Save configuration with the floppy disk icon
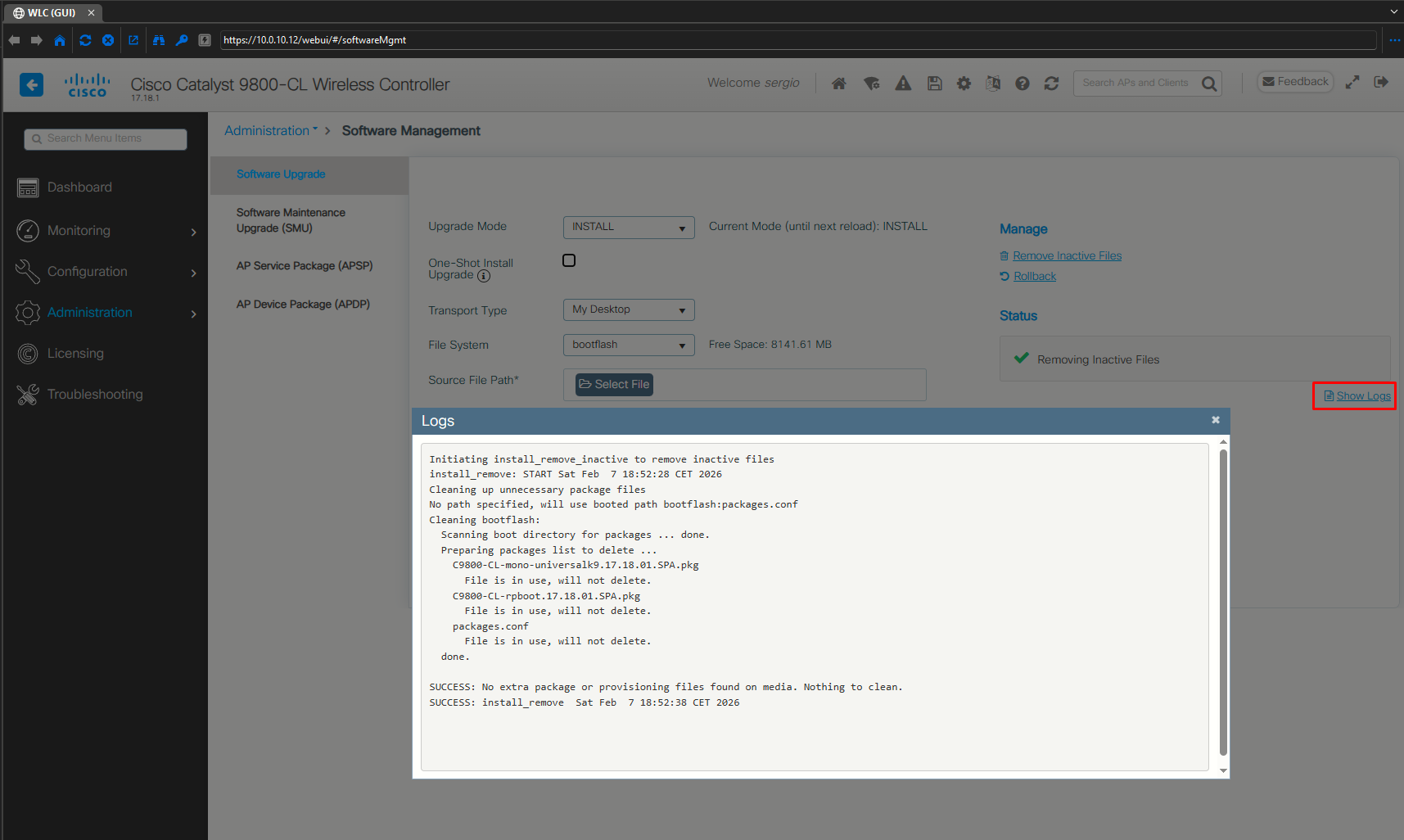The image size is (1404, 840). [x=935, y=84]
